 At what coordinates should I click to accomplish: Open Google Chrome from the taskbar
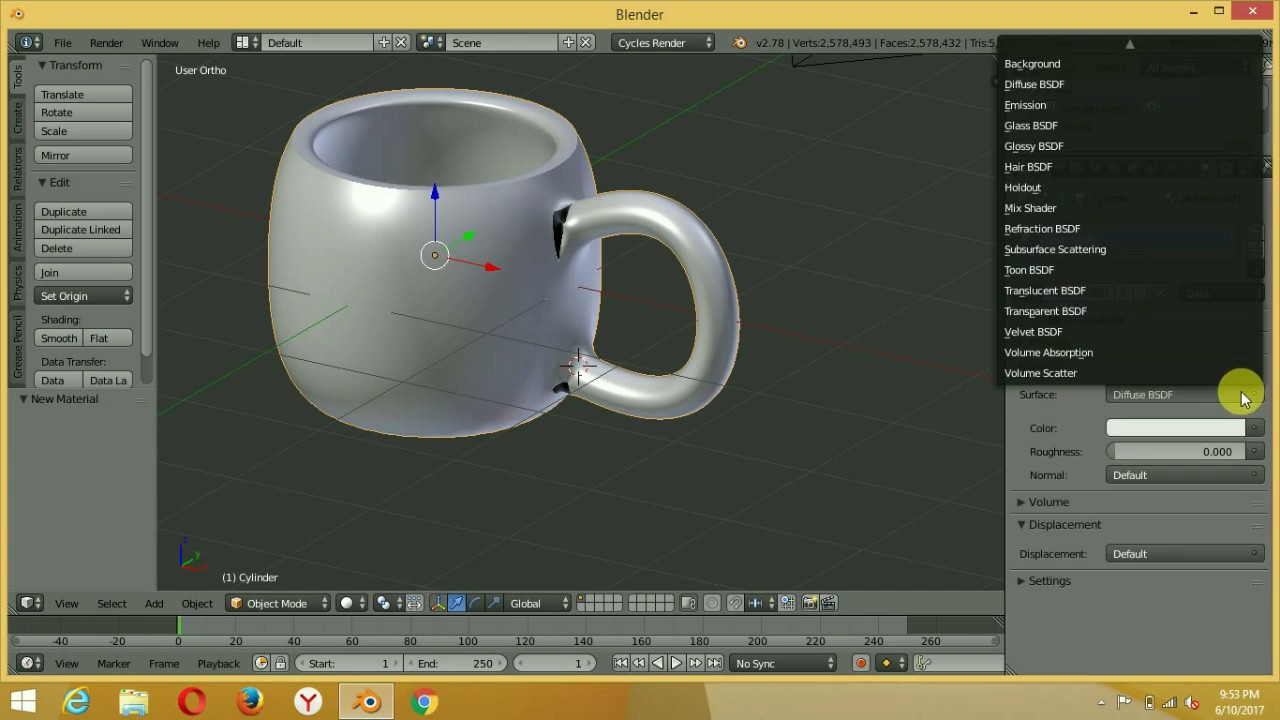click(x=424, y=702)
